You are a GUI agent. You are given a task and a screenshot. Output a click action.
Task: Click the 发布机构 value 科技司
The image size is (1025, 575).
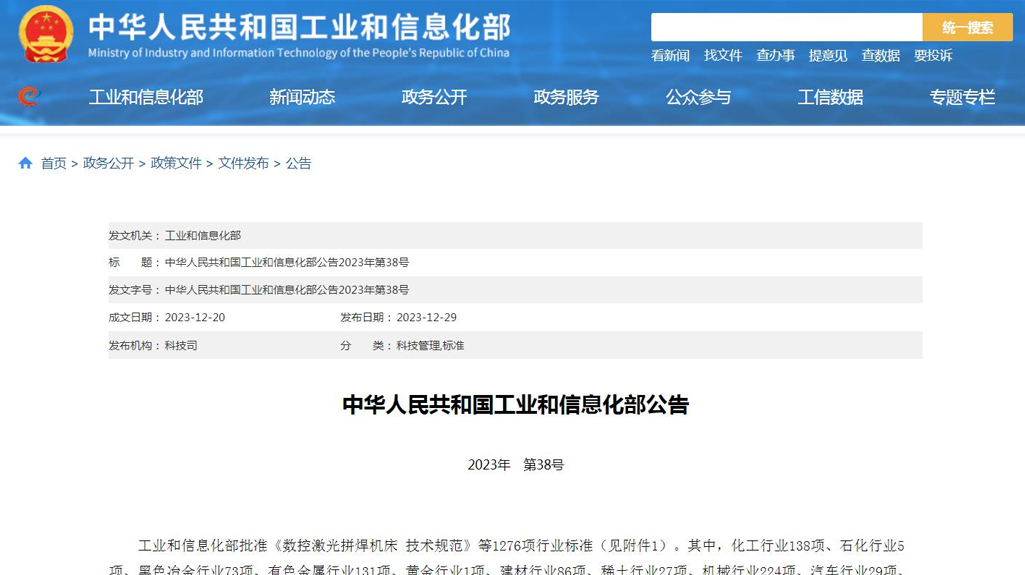click(x=181, y=345)
